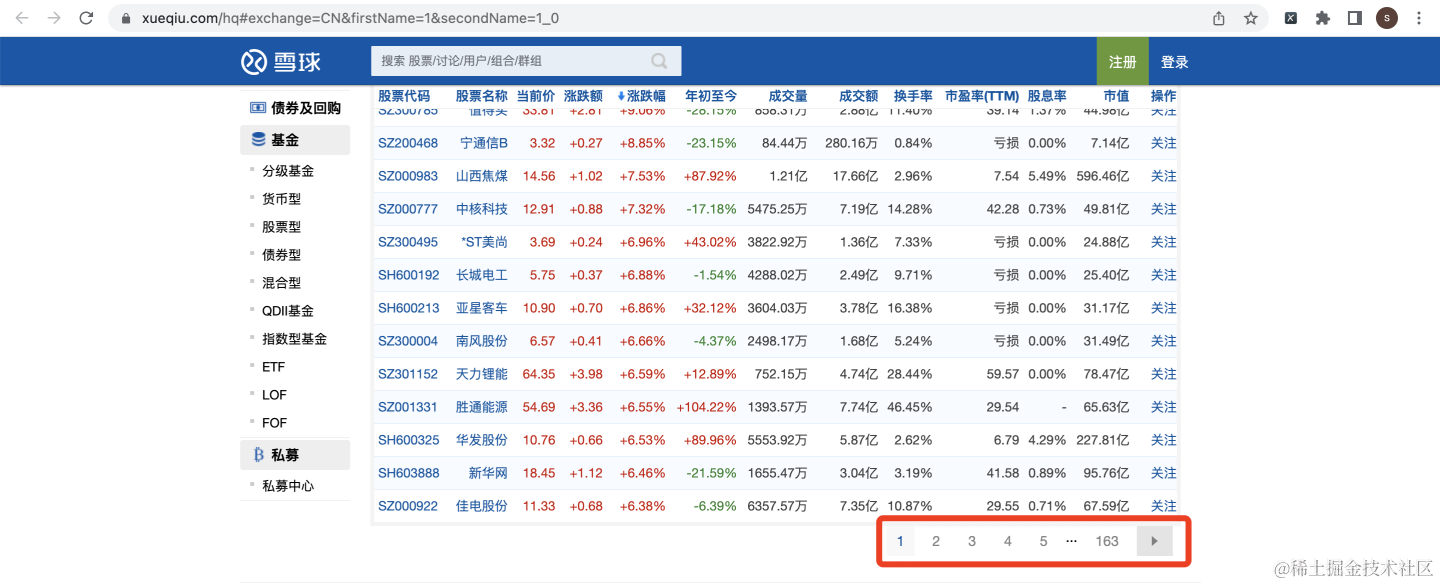Toggle the browser side panel icon

[1355, 18]
